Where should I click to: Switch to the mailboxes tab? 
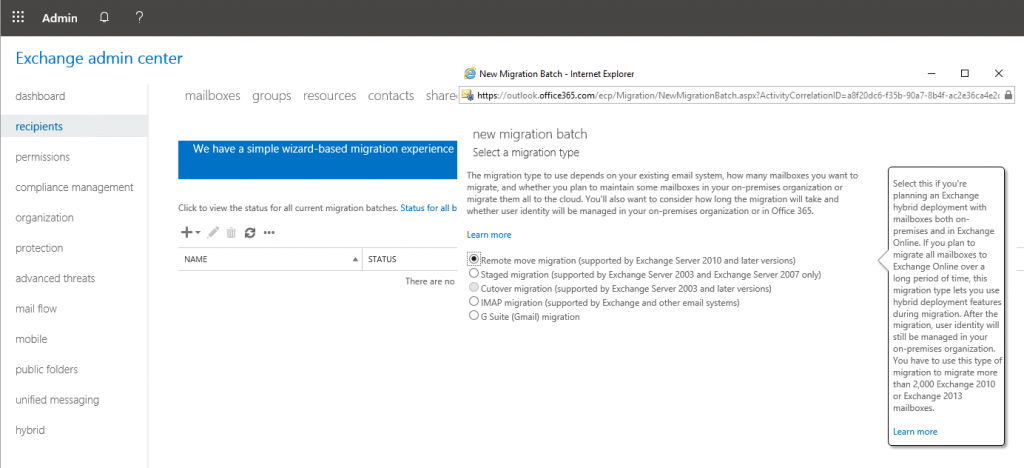(212, 96)
